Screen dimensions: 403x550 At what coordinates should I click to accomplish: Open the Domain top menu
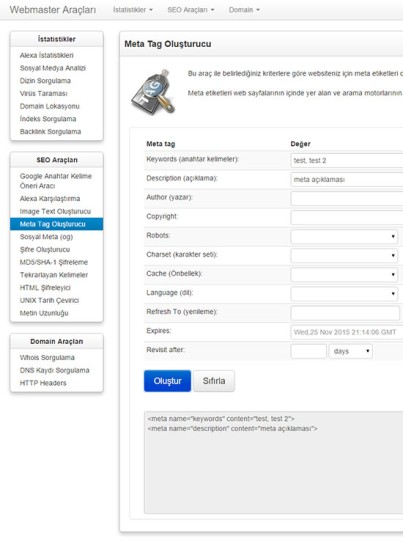pyautogui.click(x=244, y=10)
